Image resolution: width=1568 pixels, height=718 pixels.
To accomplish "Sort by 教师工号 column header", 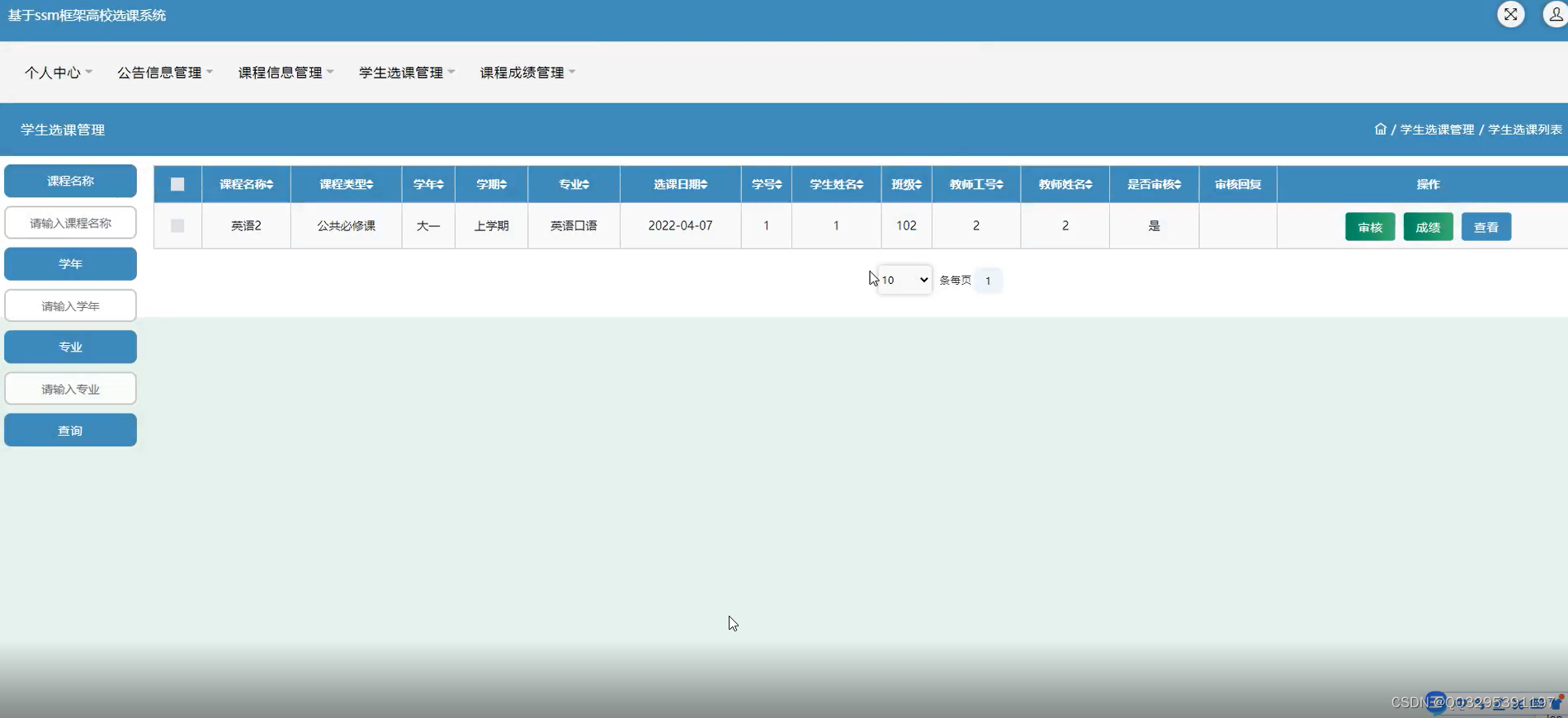I will point(976,185).
